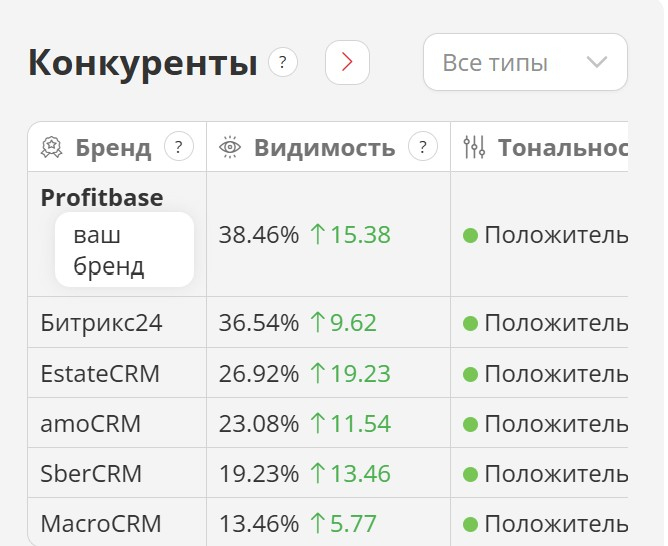Click the MacroCRM brand name
The height and width of the screenshot is (546, 668).
click(100, 523)
